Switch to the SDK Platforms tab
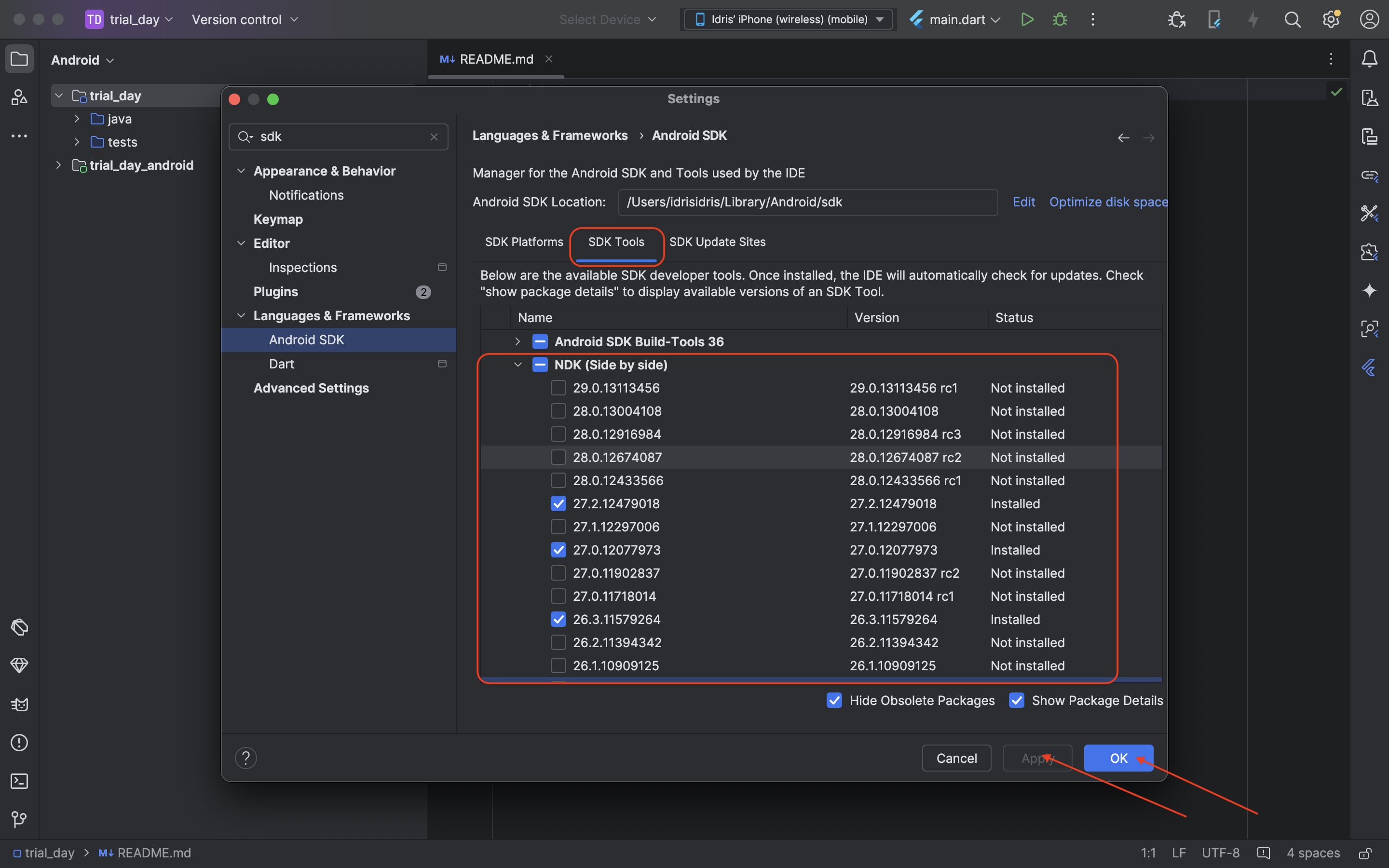The height and width of the screenshot is (868, 1389). 523,242
